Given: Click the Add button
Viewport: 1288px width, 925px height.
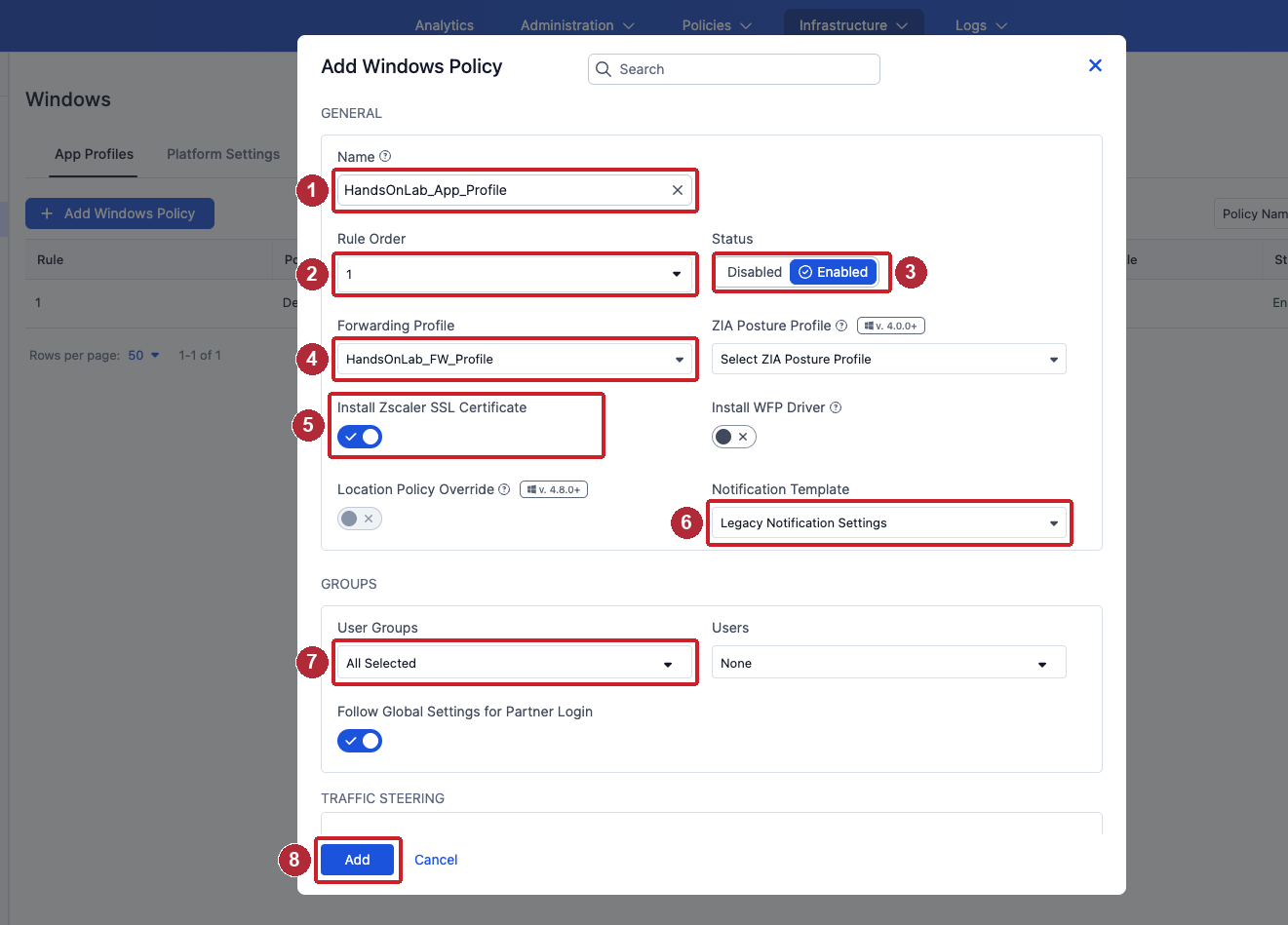Looking at the screenshot, I should point(357,860).
